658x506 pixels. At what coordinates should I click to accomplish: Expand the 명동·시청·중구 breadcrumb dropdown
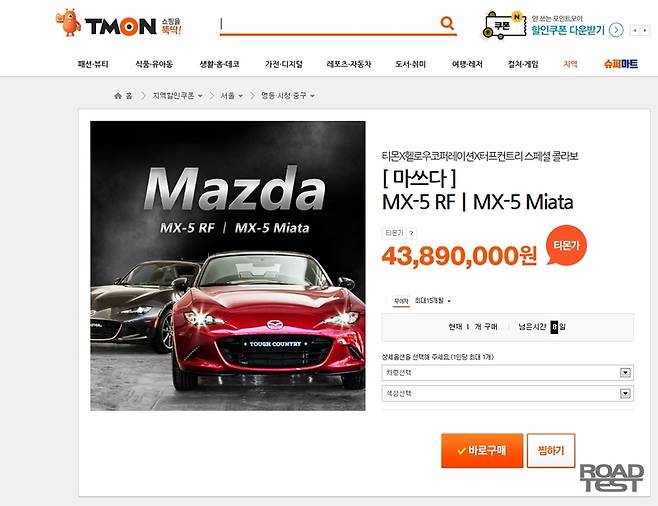[312, 96]
